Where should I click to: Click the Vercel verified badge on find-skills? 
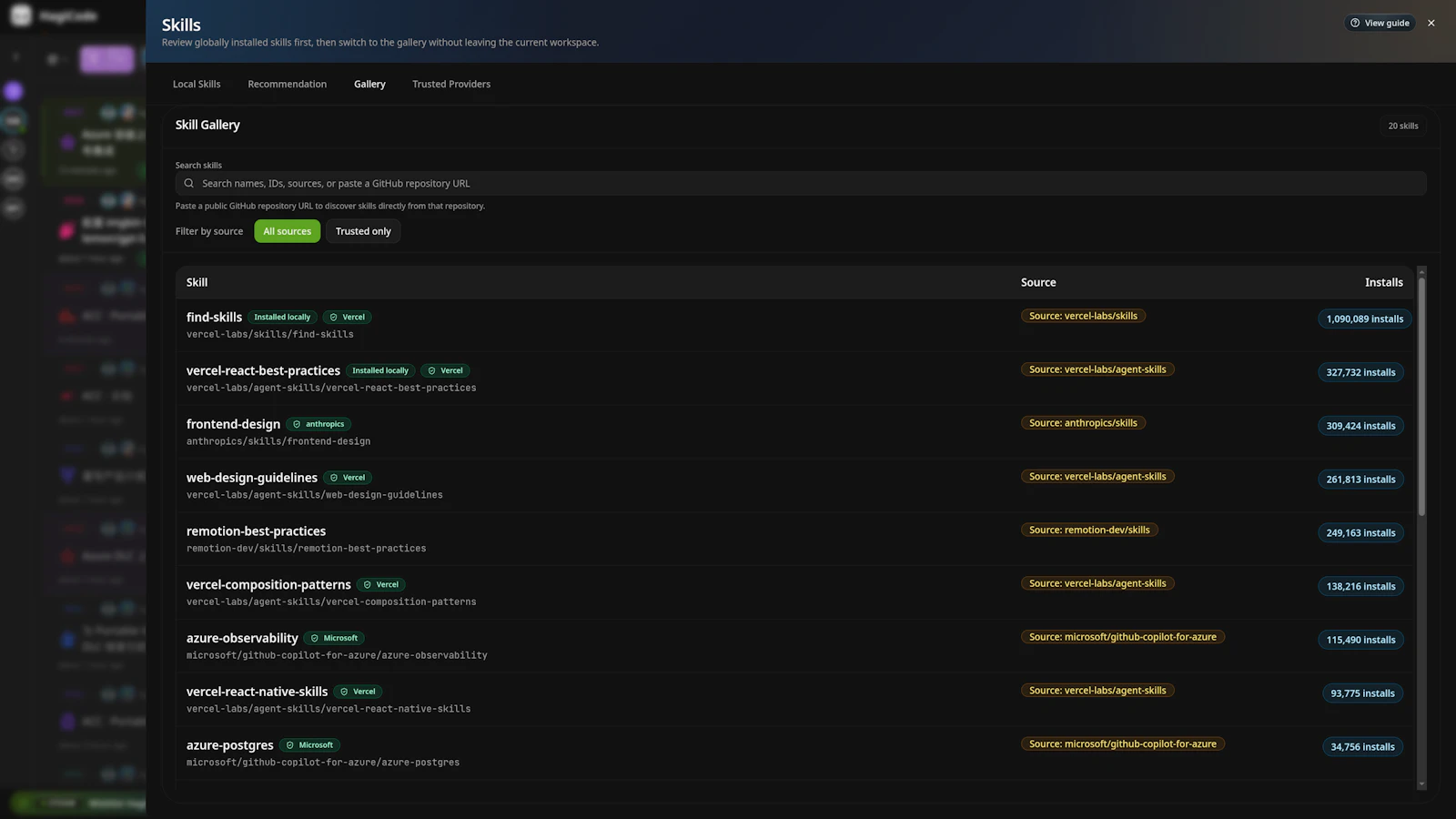click(347, 317)
